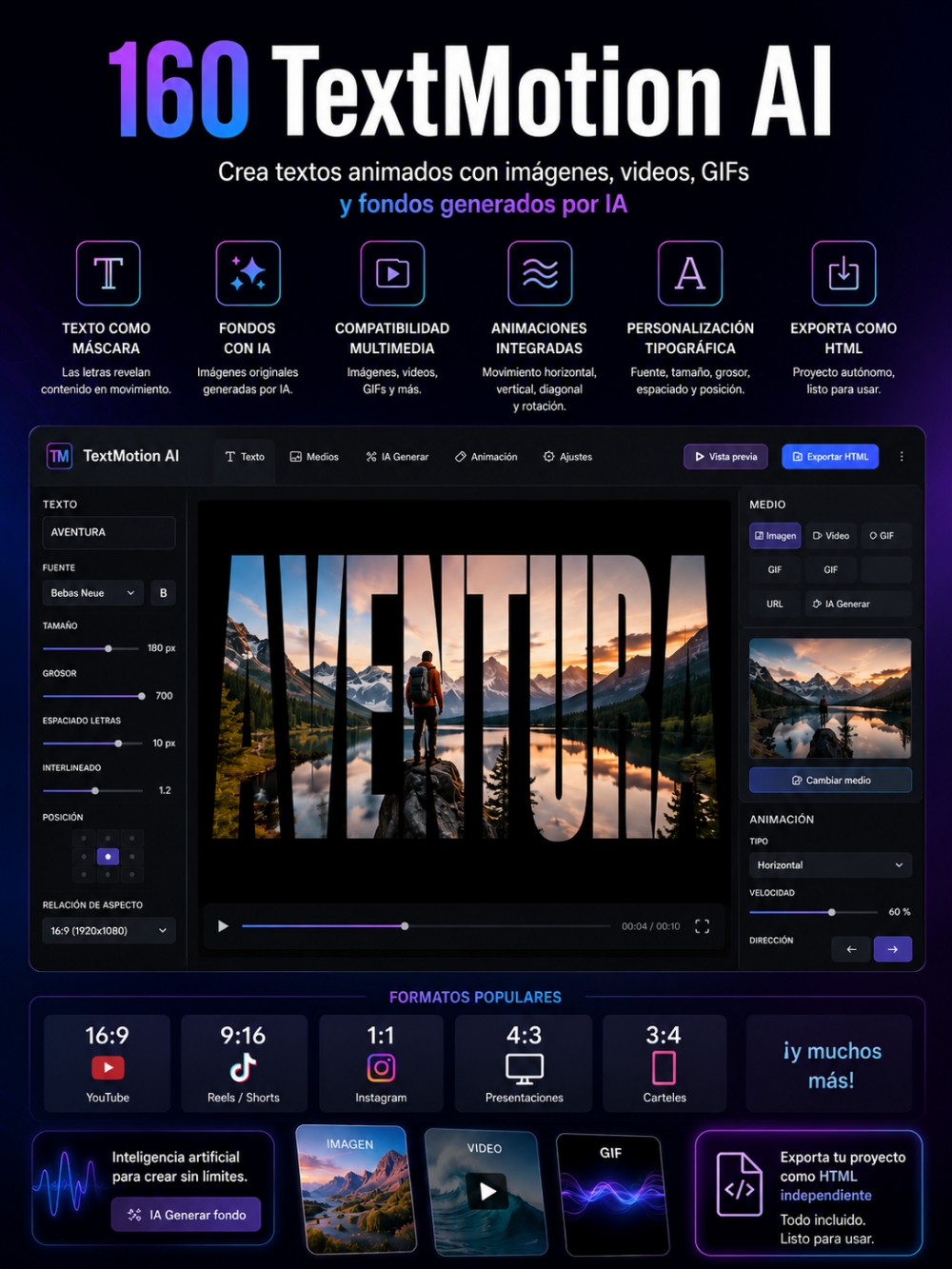Click the mountain lake media thumbnail

click(830, 699)
